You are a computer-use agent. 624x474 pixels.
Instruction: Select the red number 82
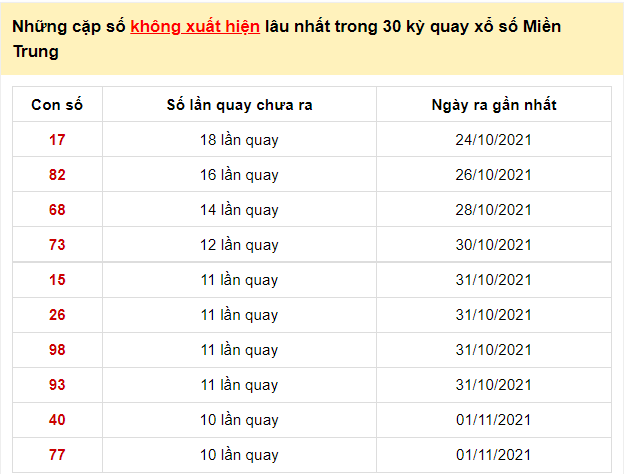(x=57, y=175)
